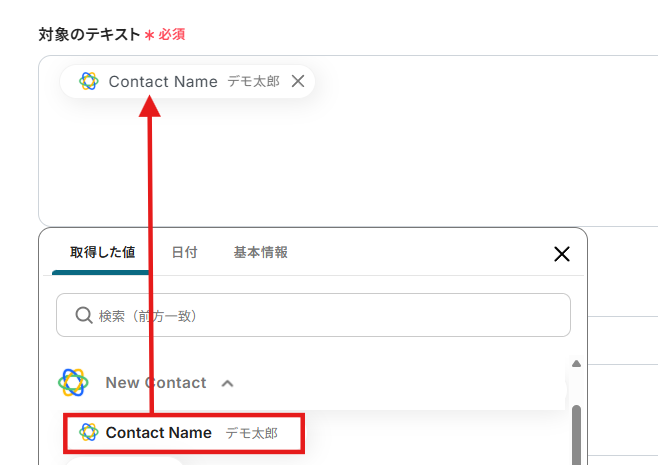Click the デモ太郎 sample value in list

click(251, 433)
